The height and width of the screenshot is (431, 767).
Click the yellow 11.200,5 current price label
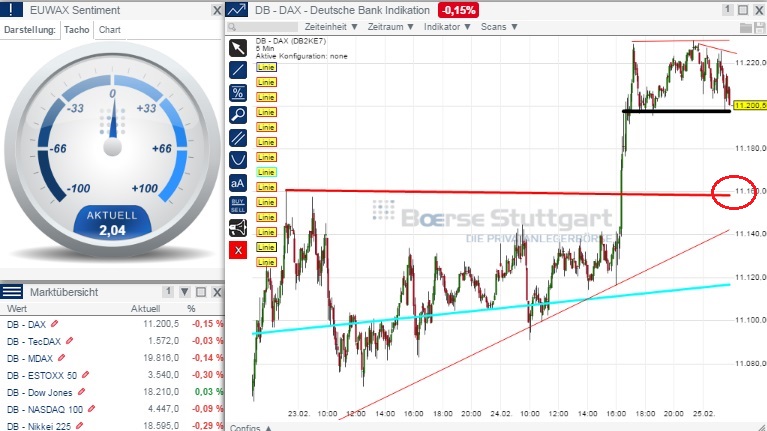(x=750, y=105)
